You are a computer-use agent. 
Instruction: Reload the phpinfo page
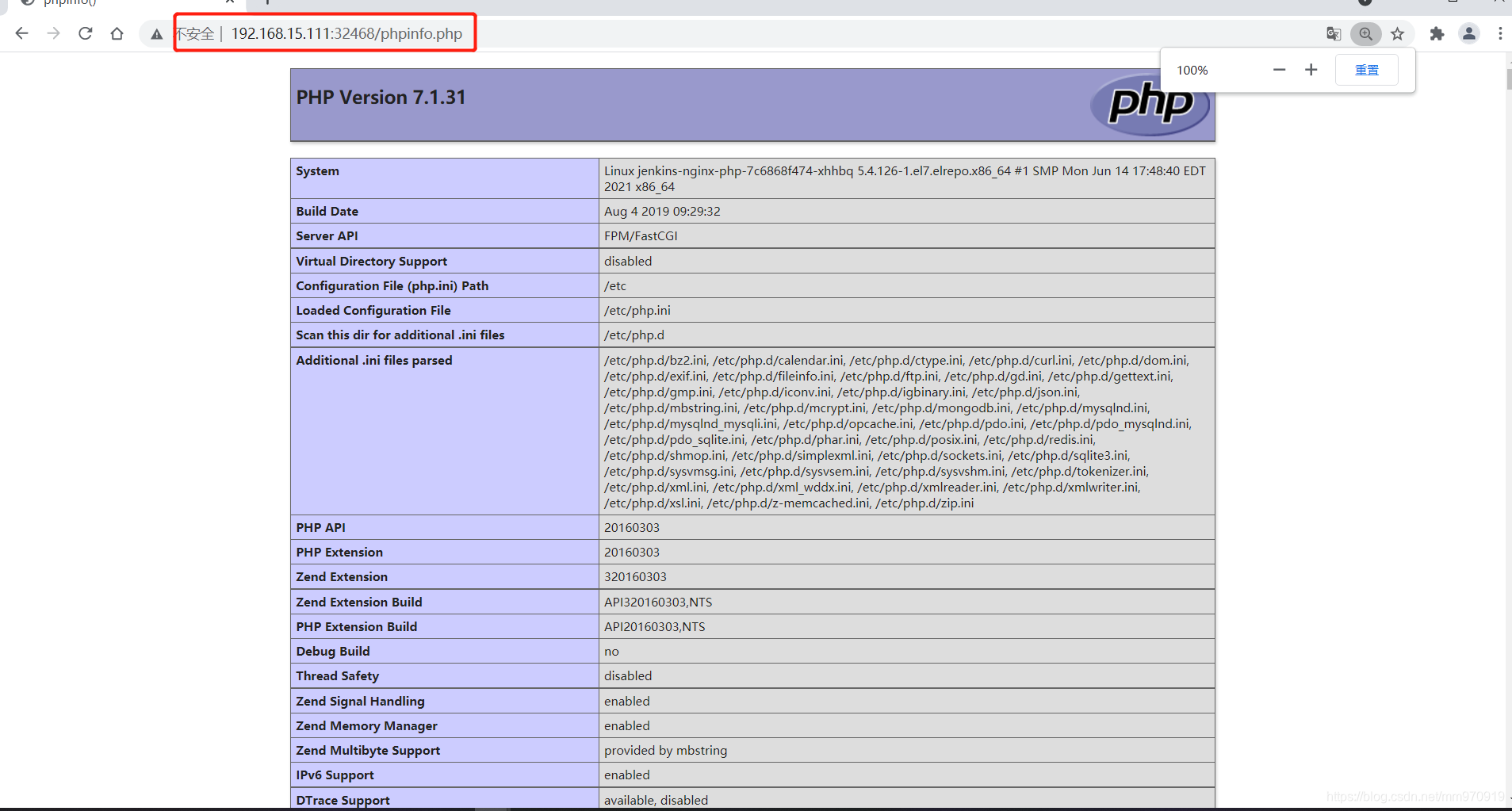86,33
